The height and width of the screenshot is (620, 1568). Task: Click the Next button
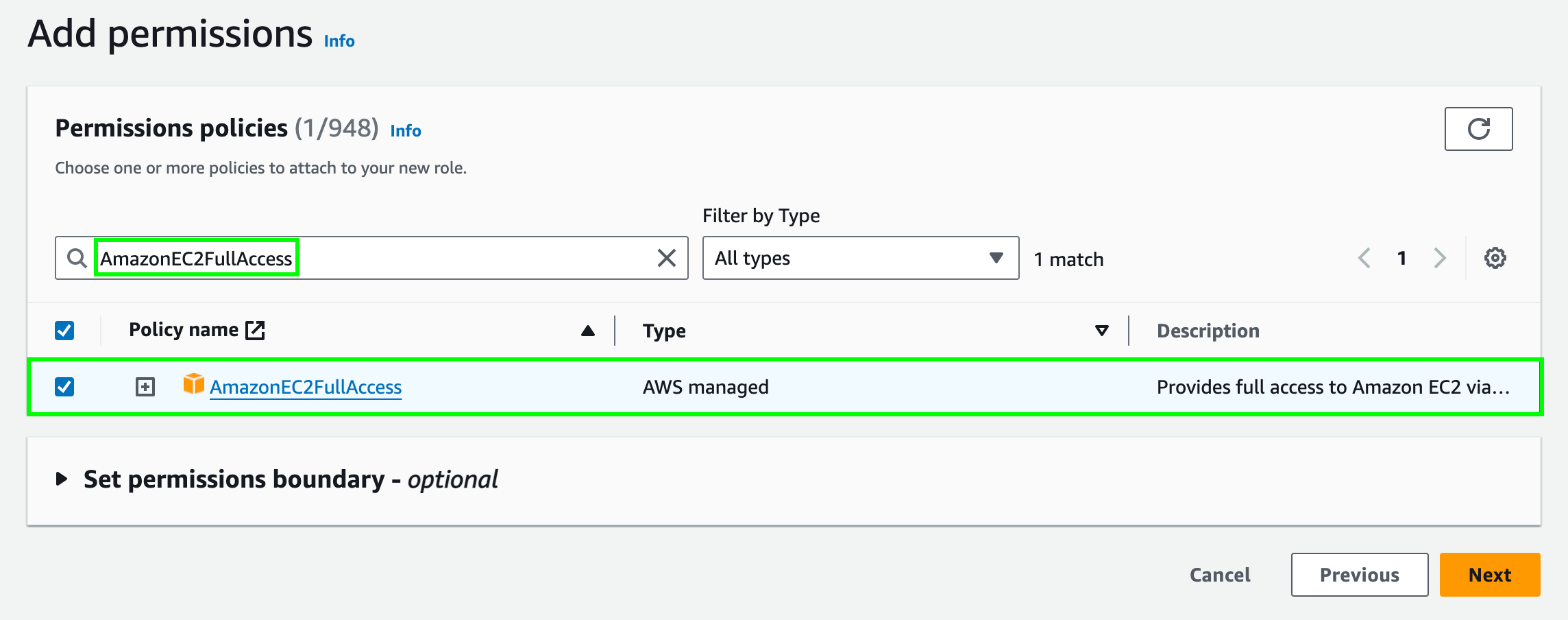pos(1490,575)
